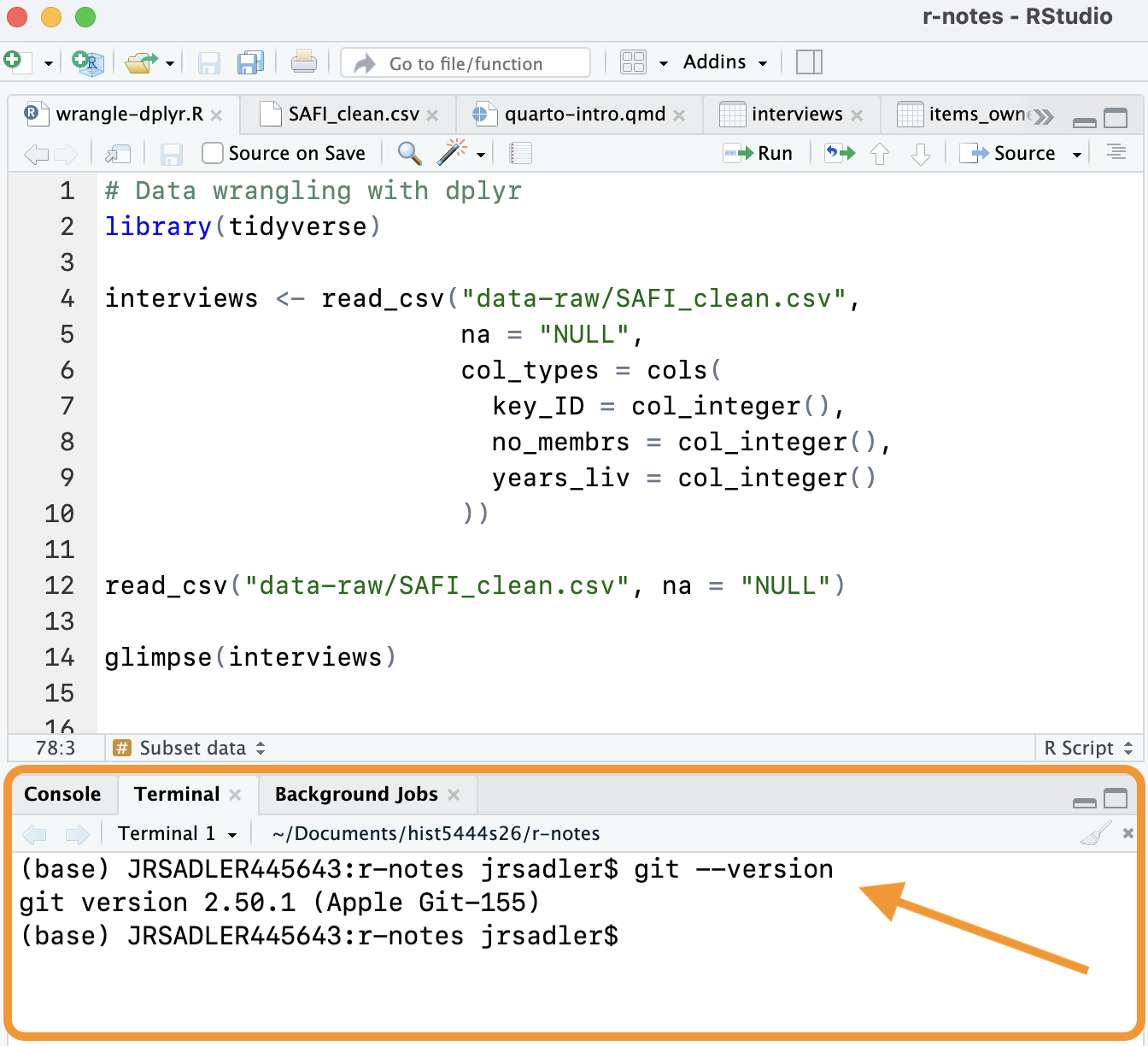
Task: Open the Code Tools magic wand menu
Action: 454,153
